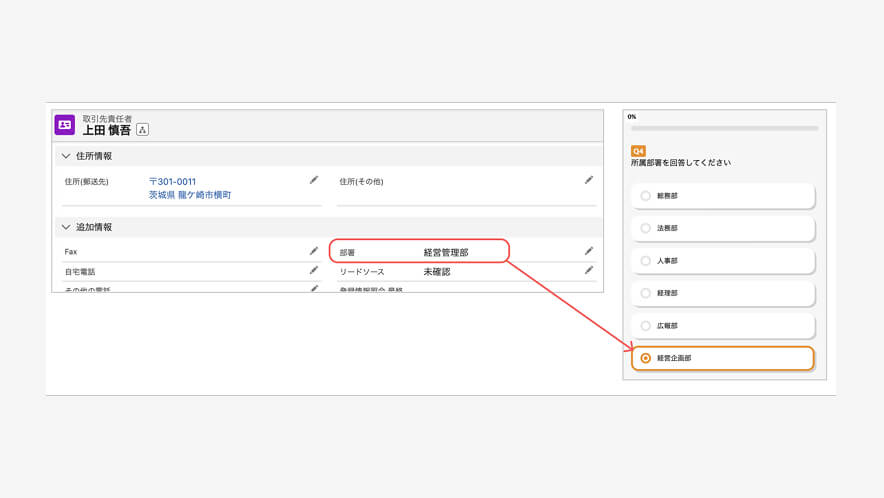Edit the 部署 field with pencil icon
Viewport: 884px width, 498px height.
[x=589, y=251]
